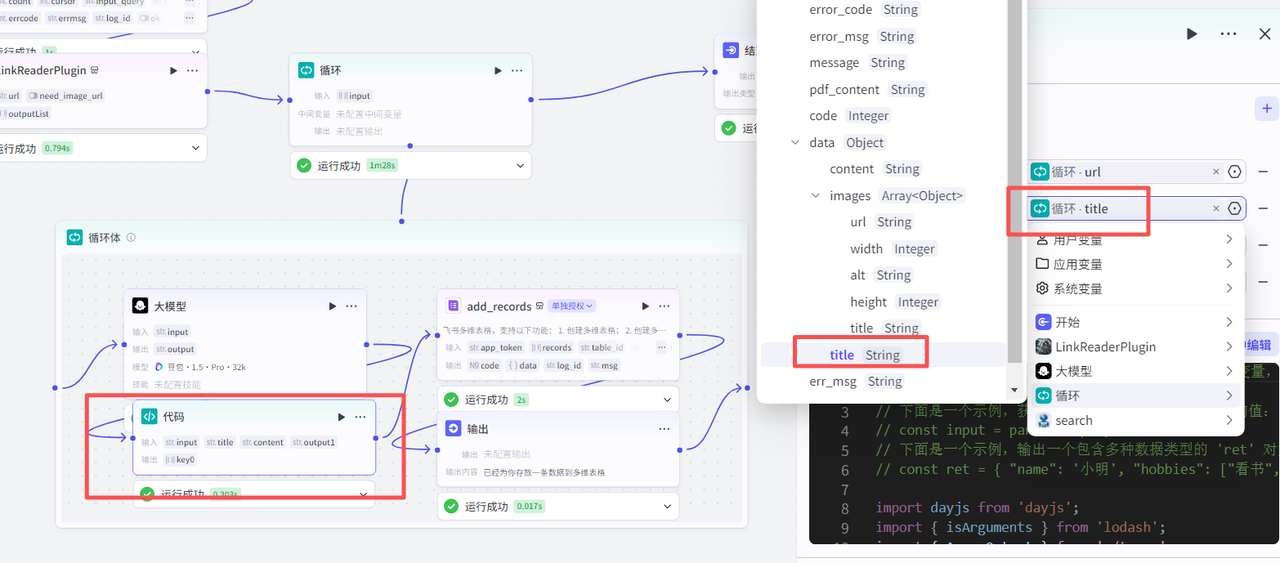Select the highlighted title String field

864,355
